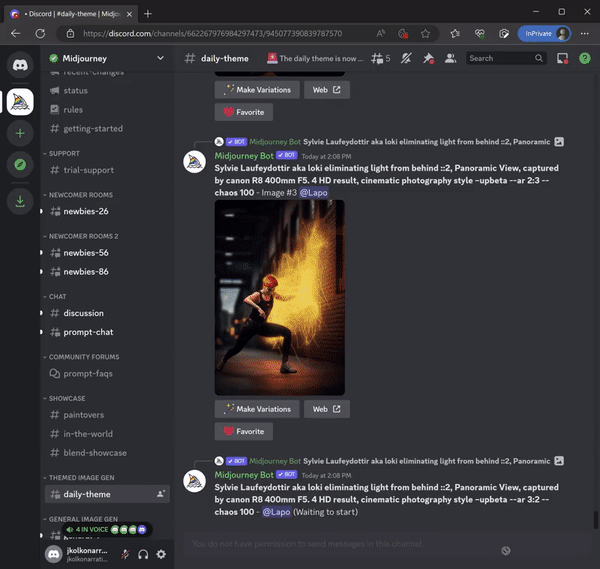The image size is (600, 569).
Task: Open the blend-showcase channel
Action: (107, 453)
